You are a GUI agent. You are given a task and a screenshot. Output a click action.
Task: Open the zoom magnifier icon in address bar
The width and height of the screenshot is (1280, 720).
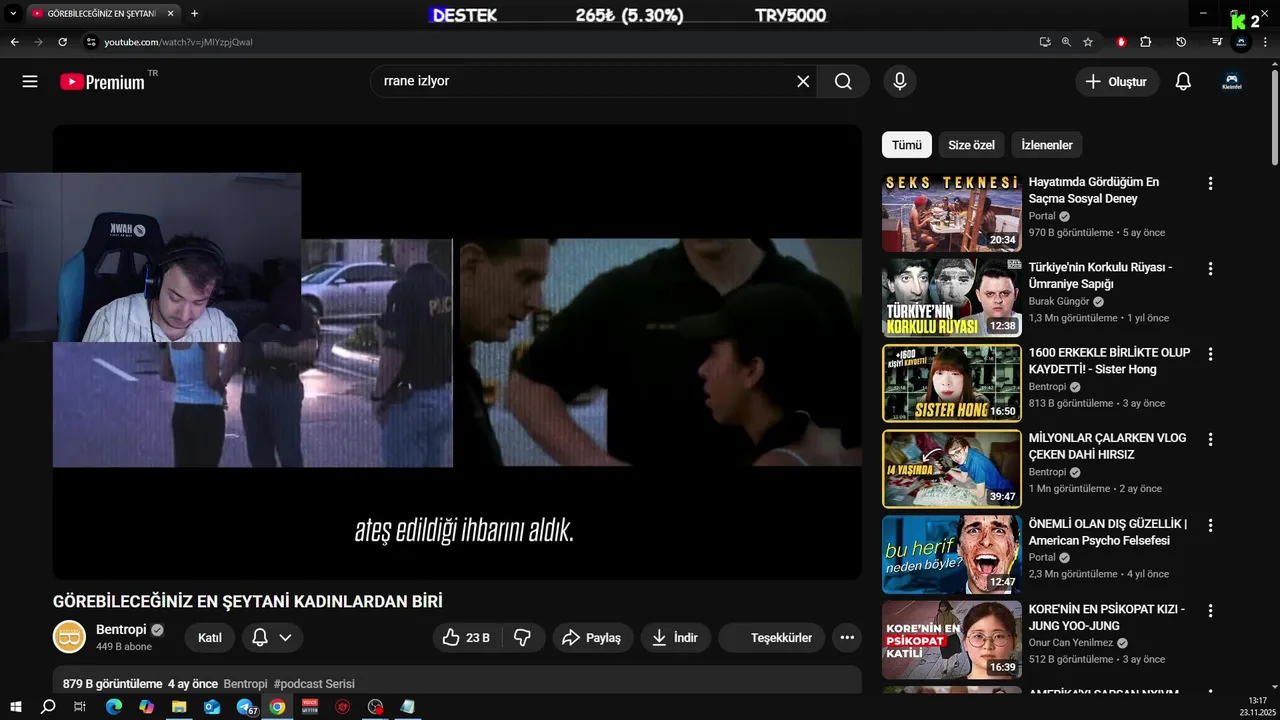(x=1066, y=42)
